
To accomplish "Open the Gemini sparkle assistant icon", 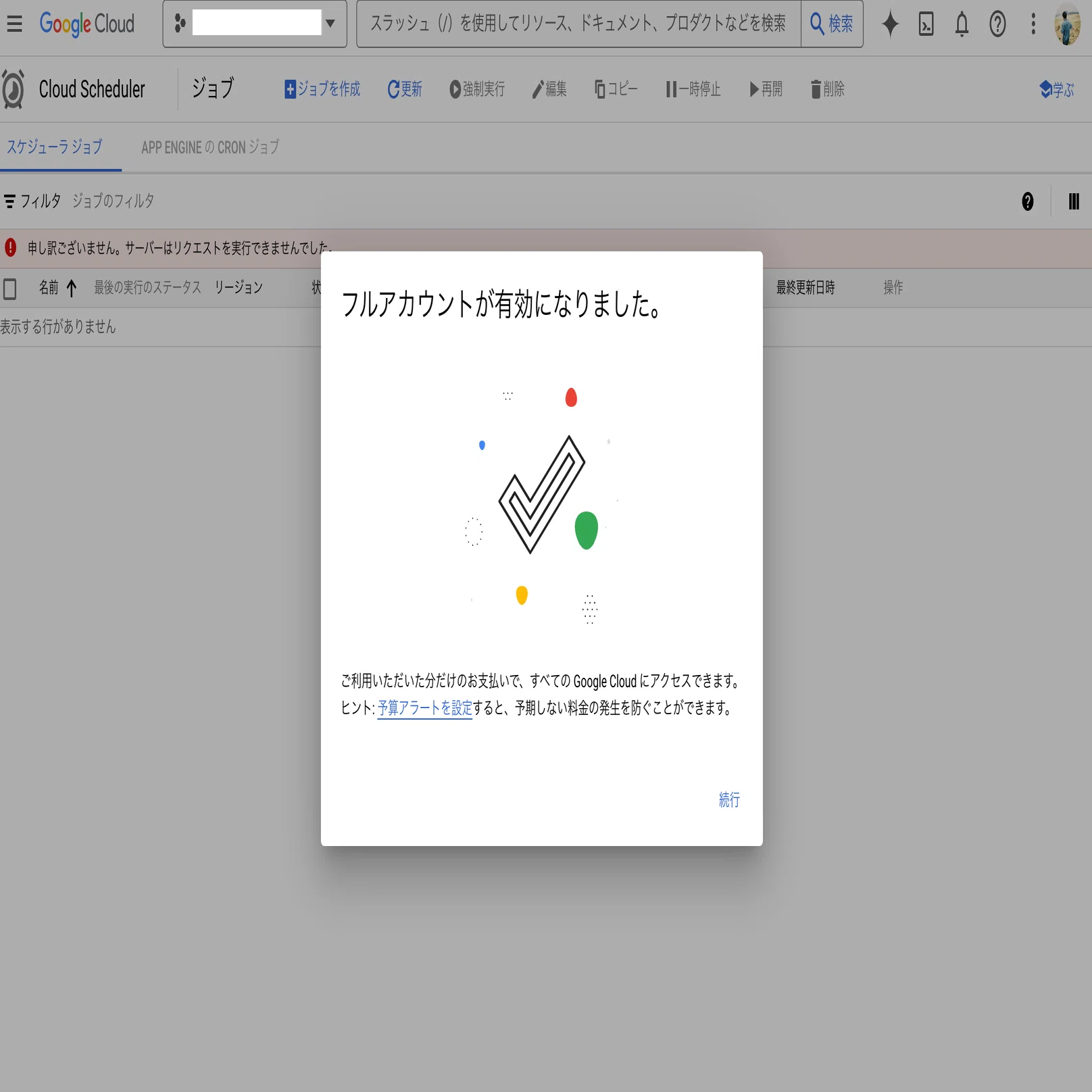I will tap(891, 24).
